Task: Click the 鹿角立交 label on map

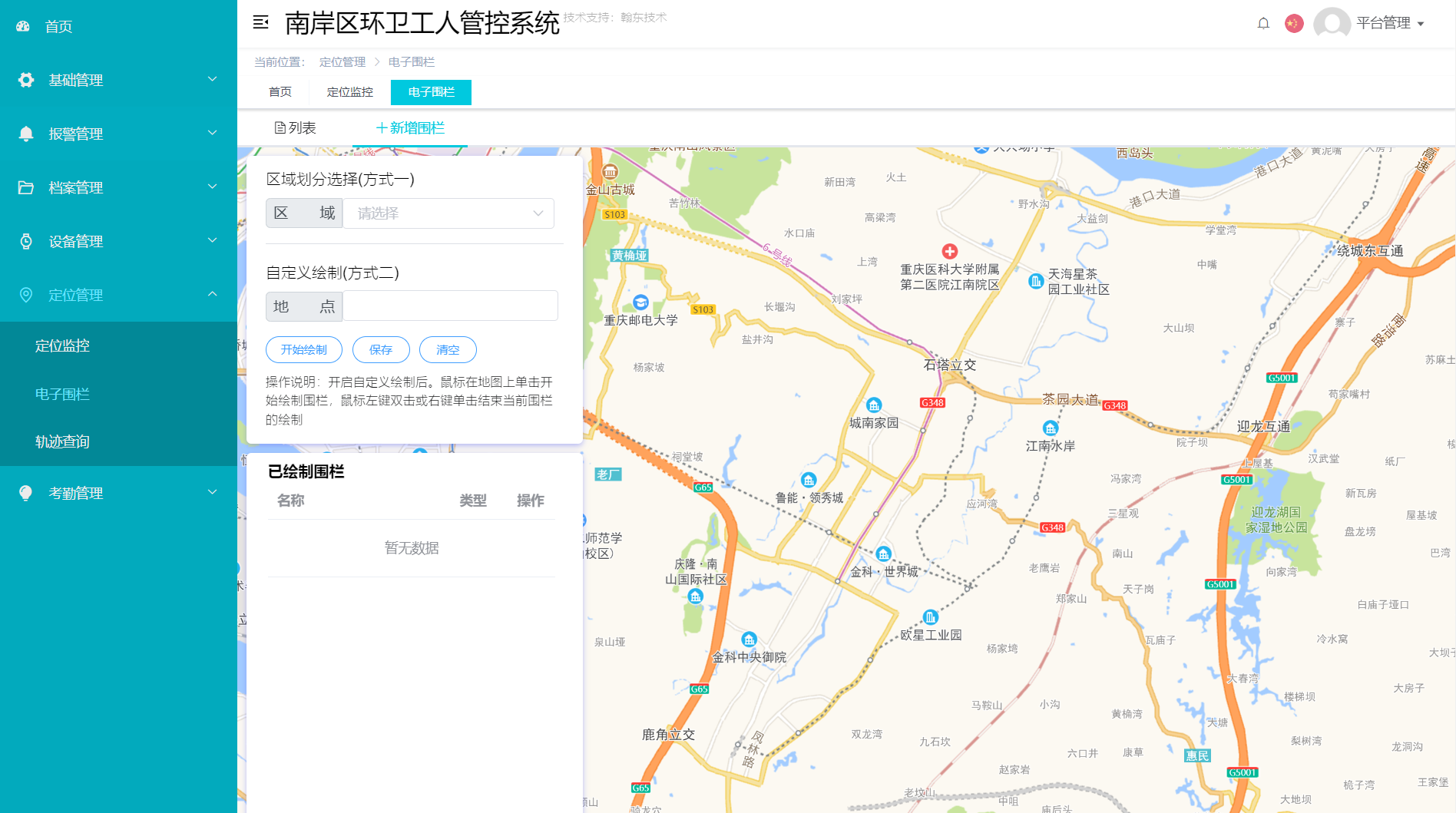Action: point(669,735)
